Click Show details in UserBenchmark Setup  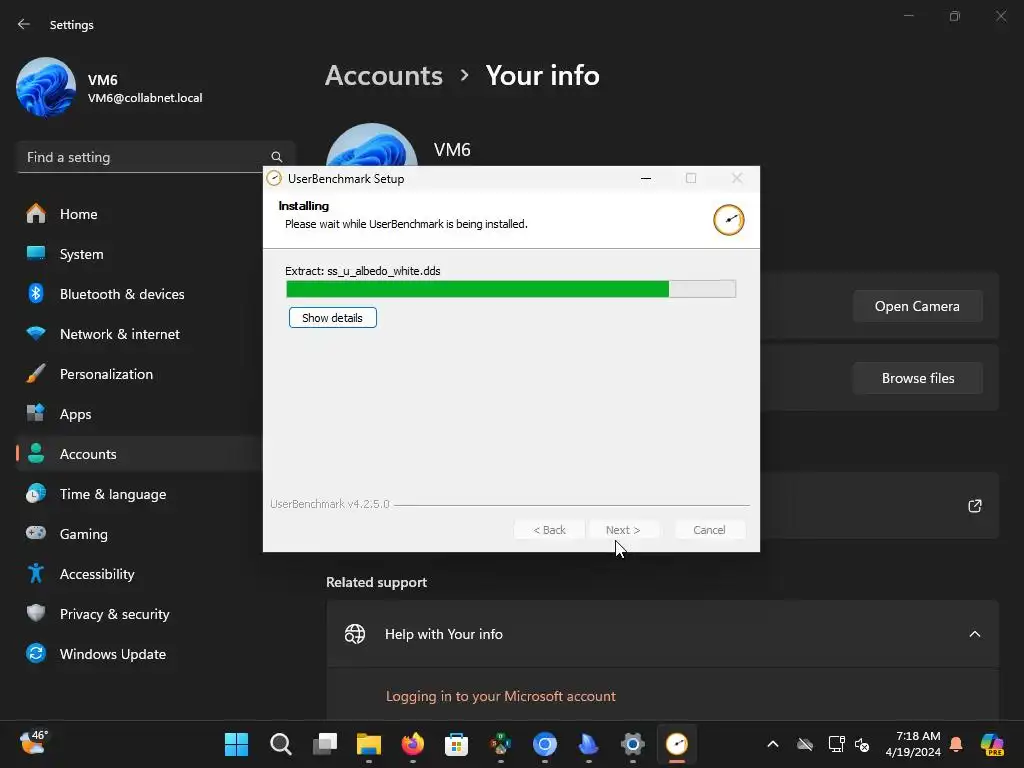[332, 318]
